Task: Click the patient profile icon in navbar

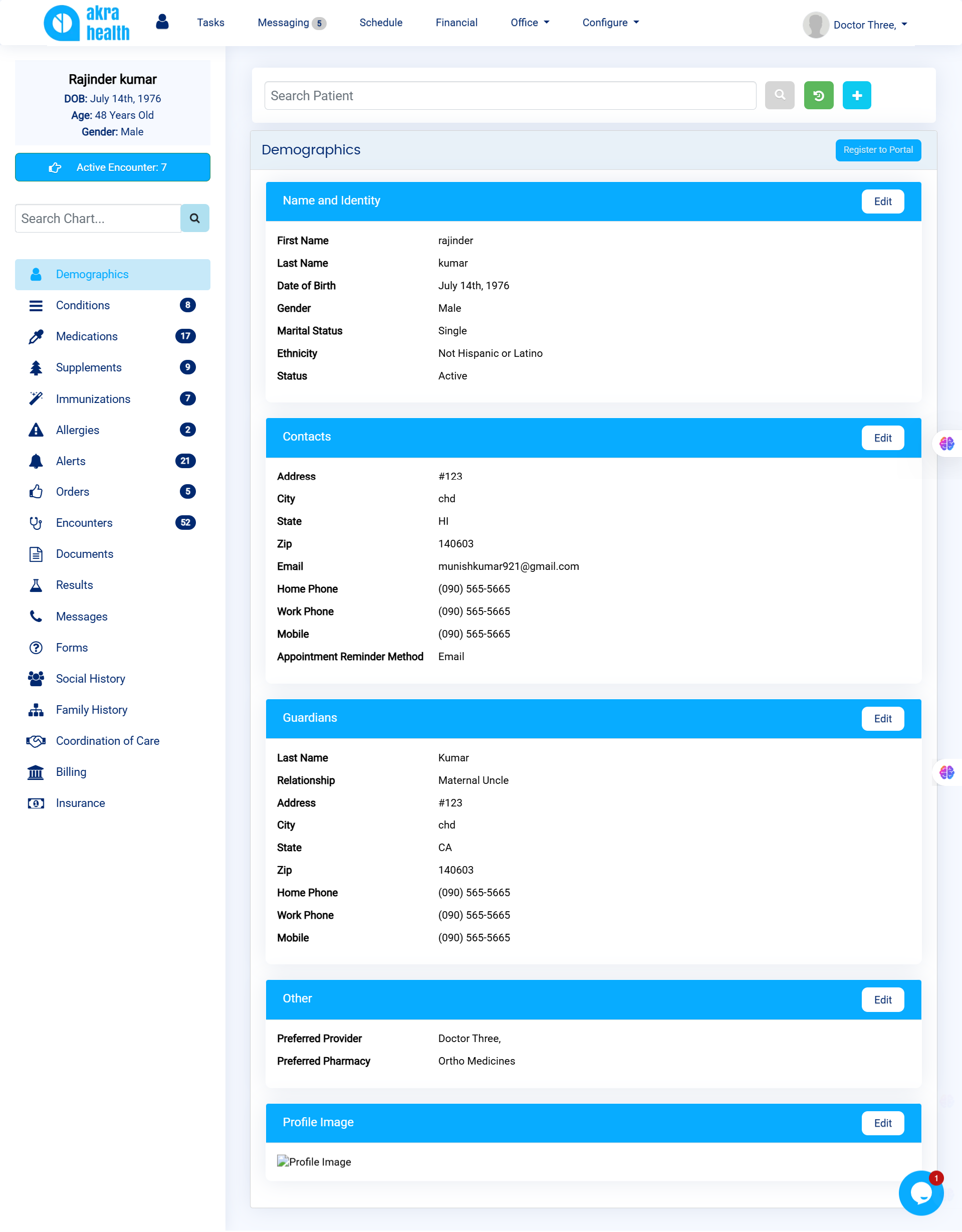Action: click(x=162, y=22)
